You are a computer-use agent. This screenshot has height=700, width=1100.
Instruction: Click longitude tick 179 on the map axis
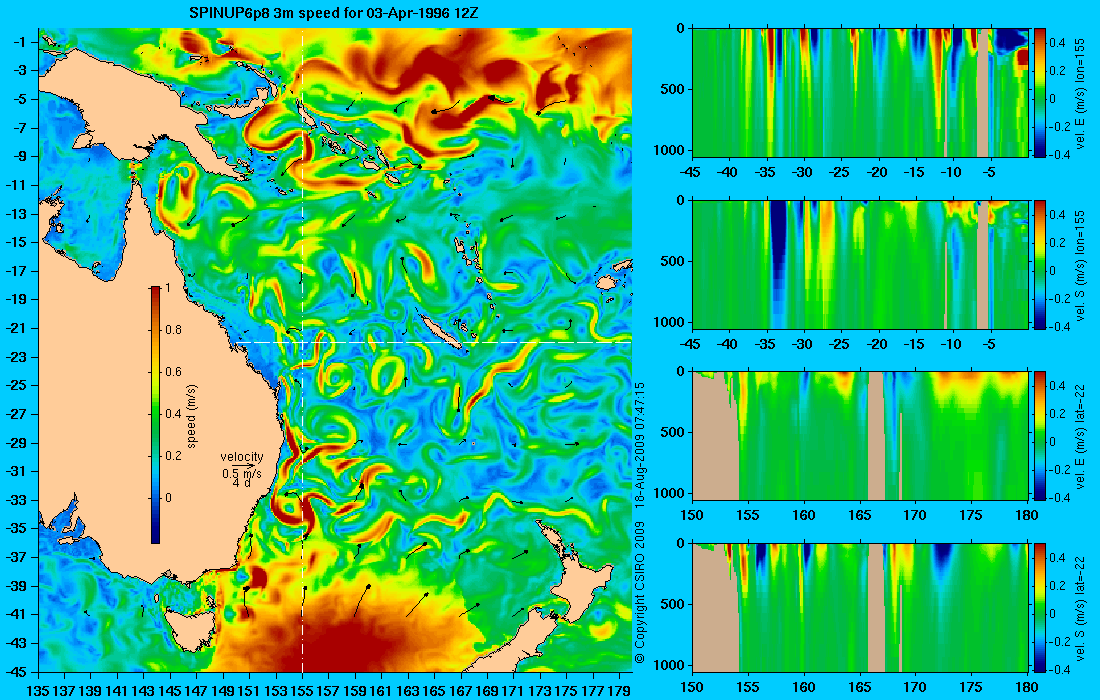pyautogui.click(x=619, y=691)
